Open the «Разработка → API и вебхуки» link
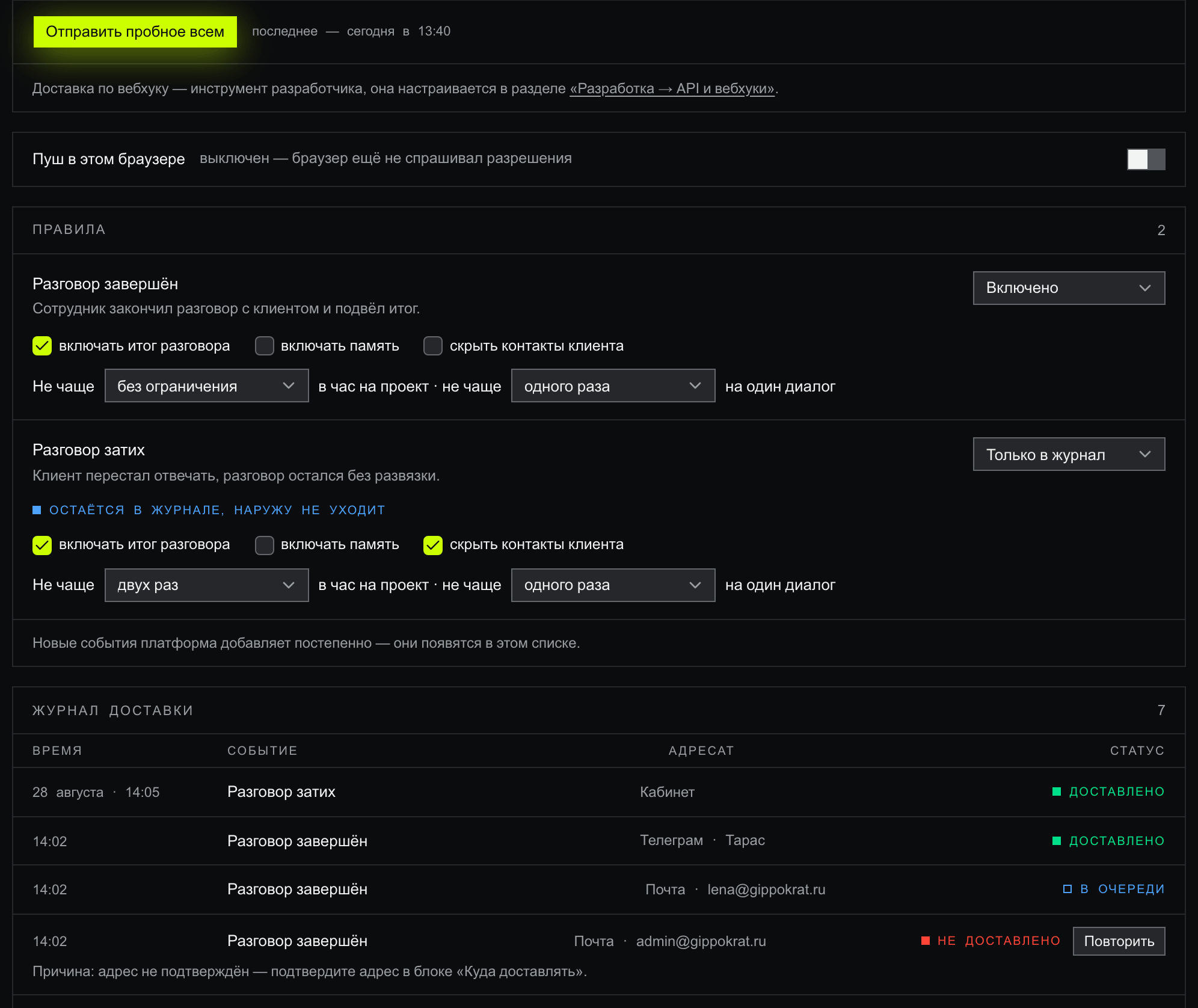The height and width of the screenshot is (1008, 1198). [x=672, y=88]
